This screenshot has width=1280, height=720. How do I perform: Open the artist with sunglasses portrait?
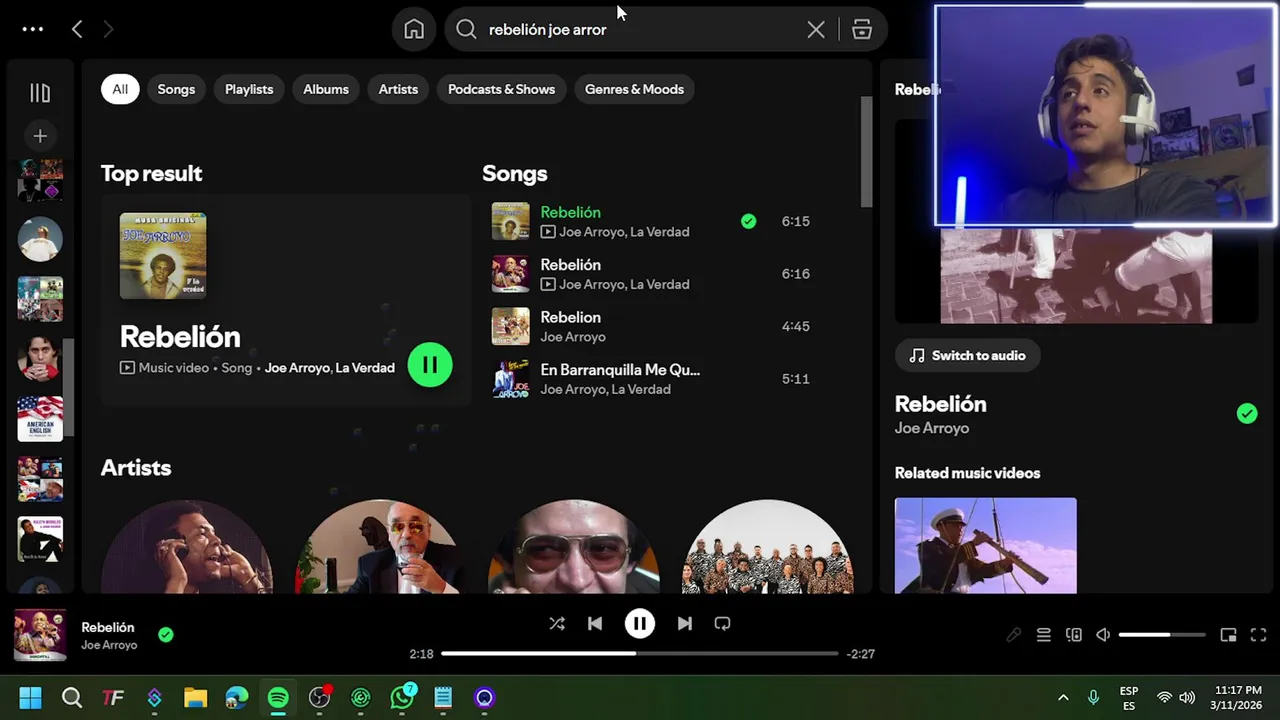point(574,546)
